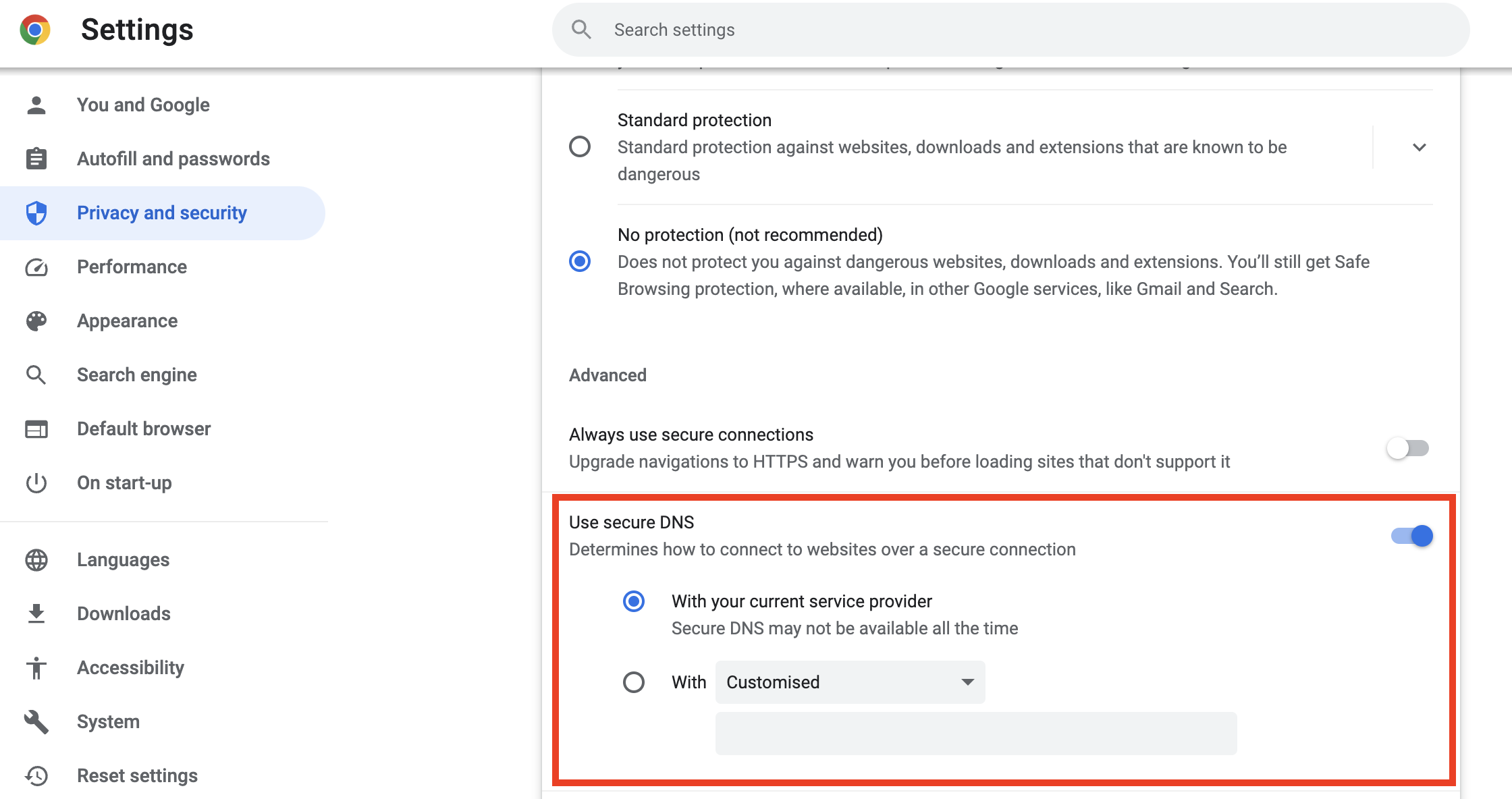This screenshot has height=799, width=1512.
Task: Expand Standard protection details chevron
Action: pyautogui.click(x=1419, y=147)
